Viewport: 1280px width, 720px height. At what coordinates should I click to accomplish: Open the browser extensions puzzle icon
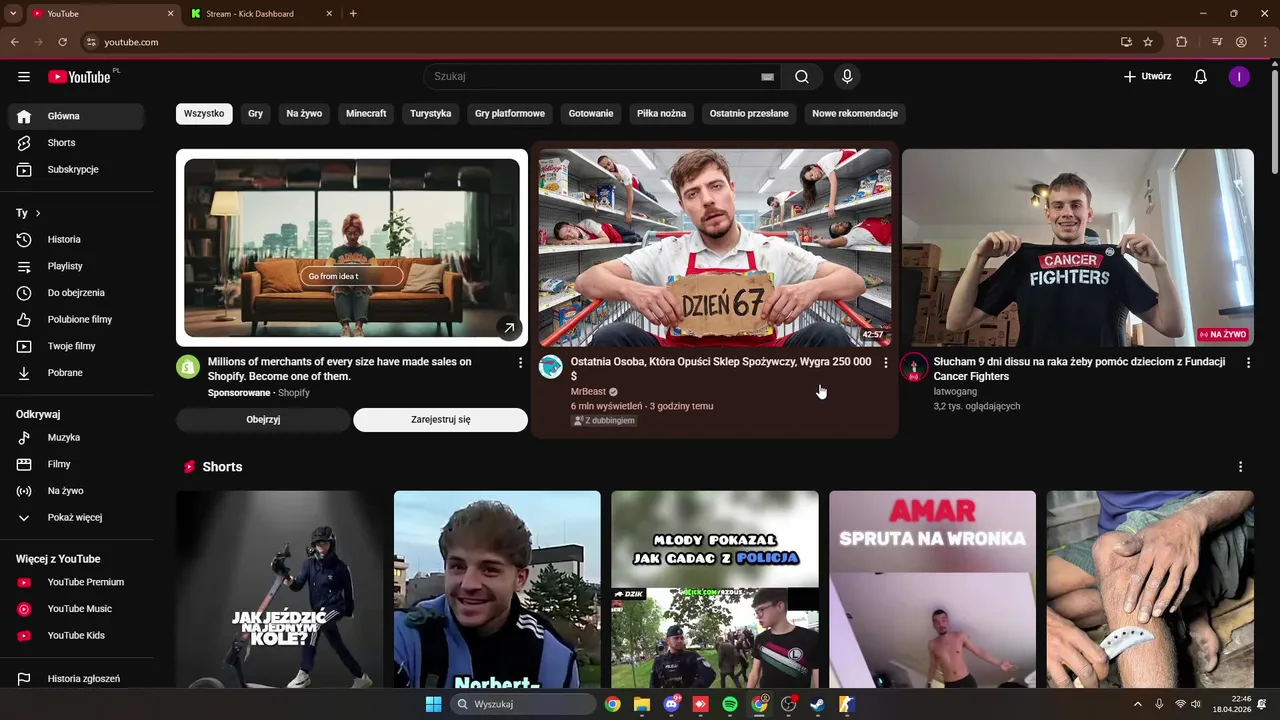tap(1182, 42)
